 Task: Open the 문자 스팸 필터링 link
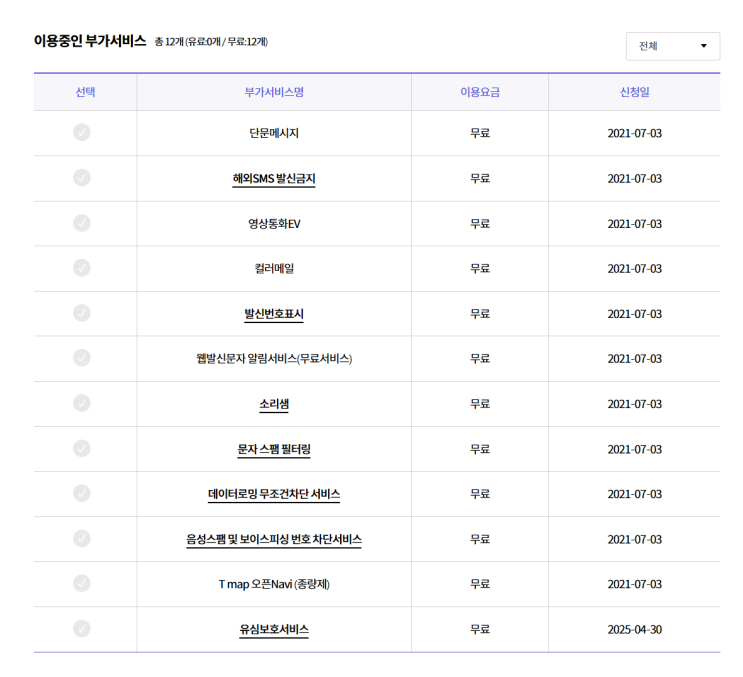[274, 449]
